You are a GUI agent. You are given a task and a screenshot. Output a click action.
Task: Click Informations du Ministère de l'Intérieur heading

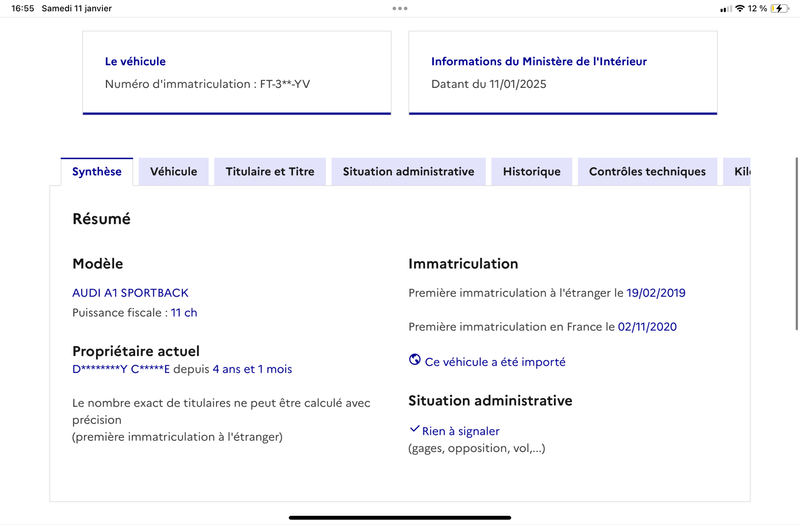(x=539, y=61)
